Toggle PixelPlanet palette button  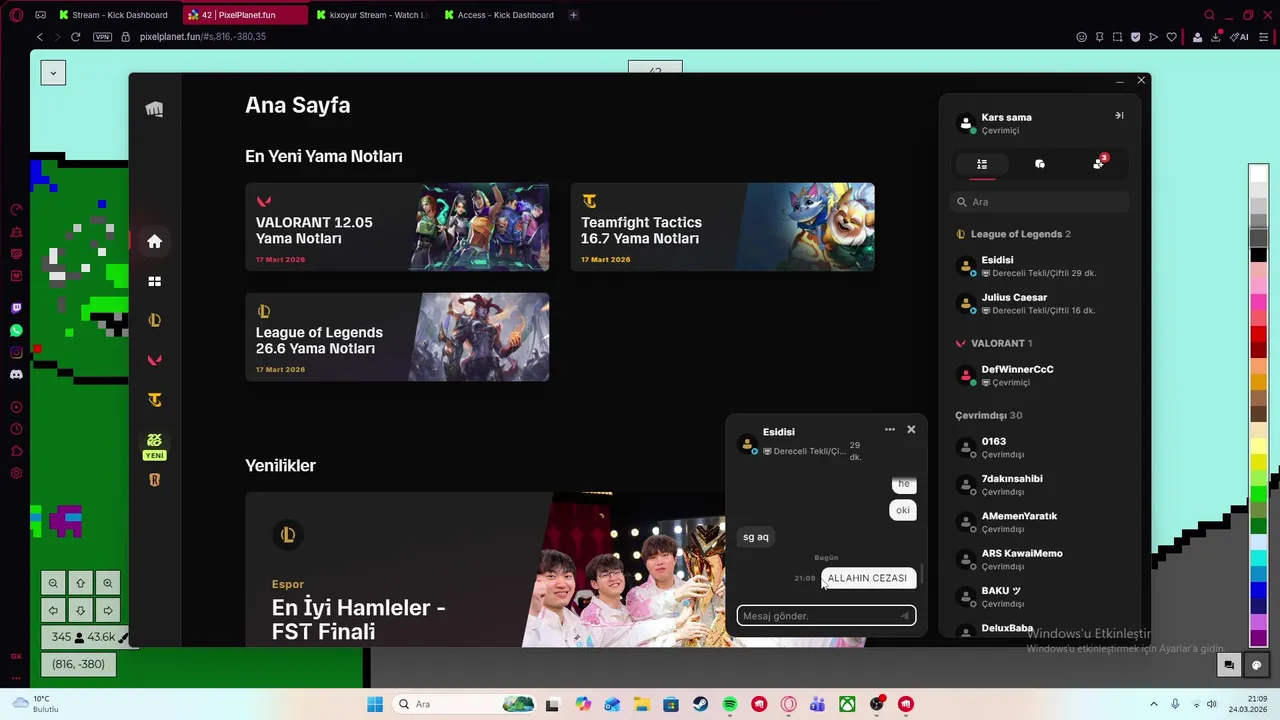1257,665
